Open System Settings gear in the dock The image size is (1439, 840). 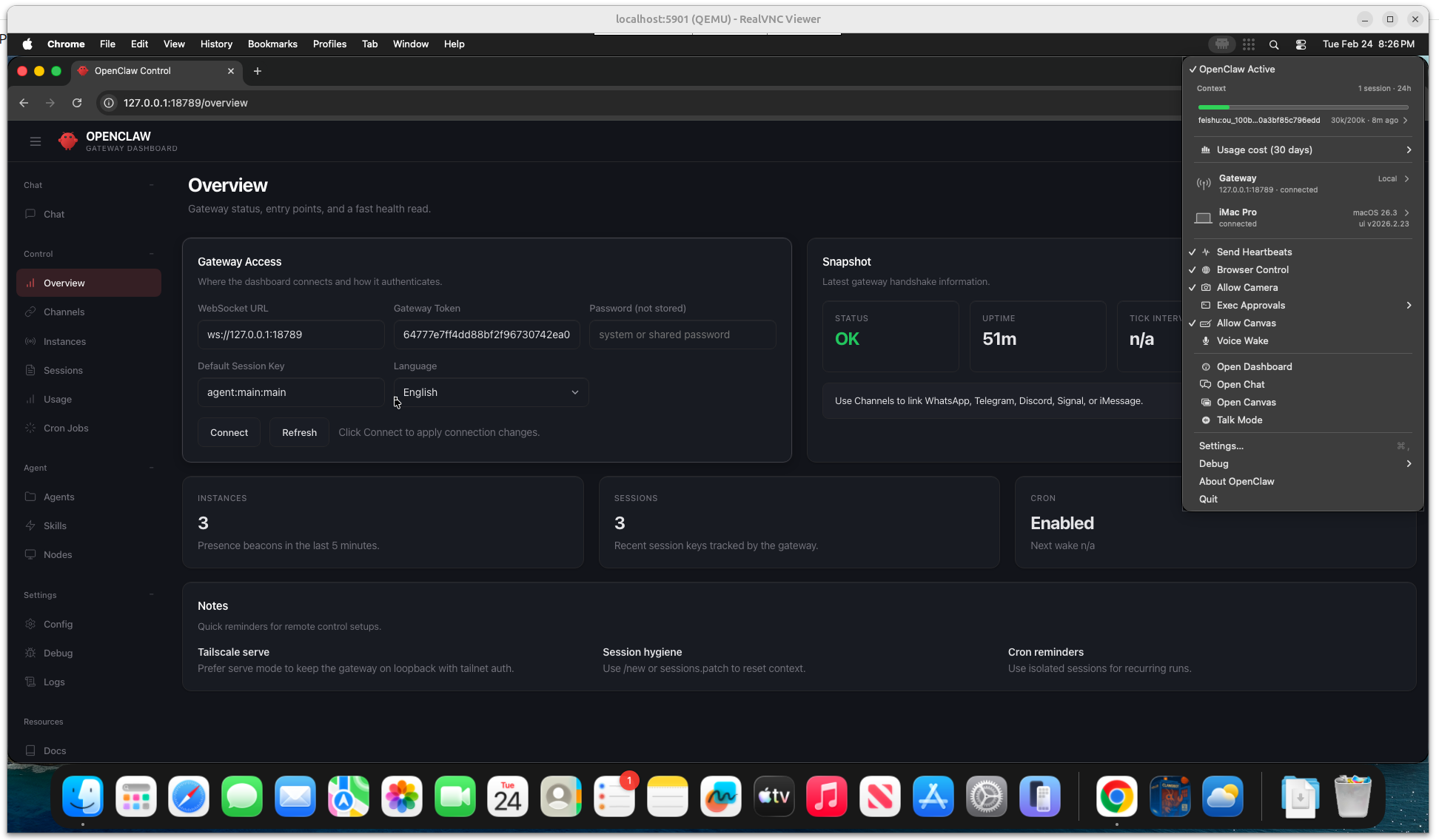pyautogui.click(x=987, y=796)
